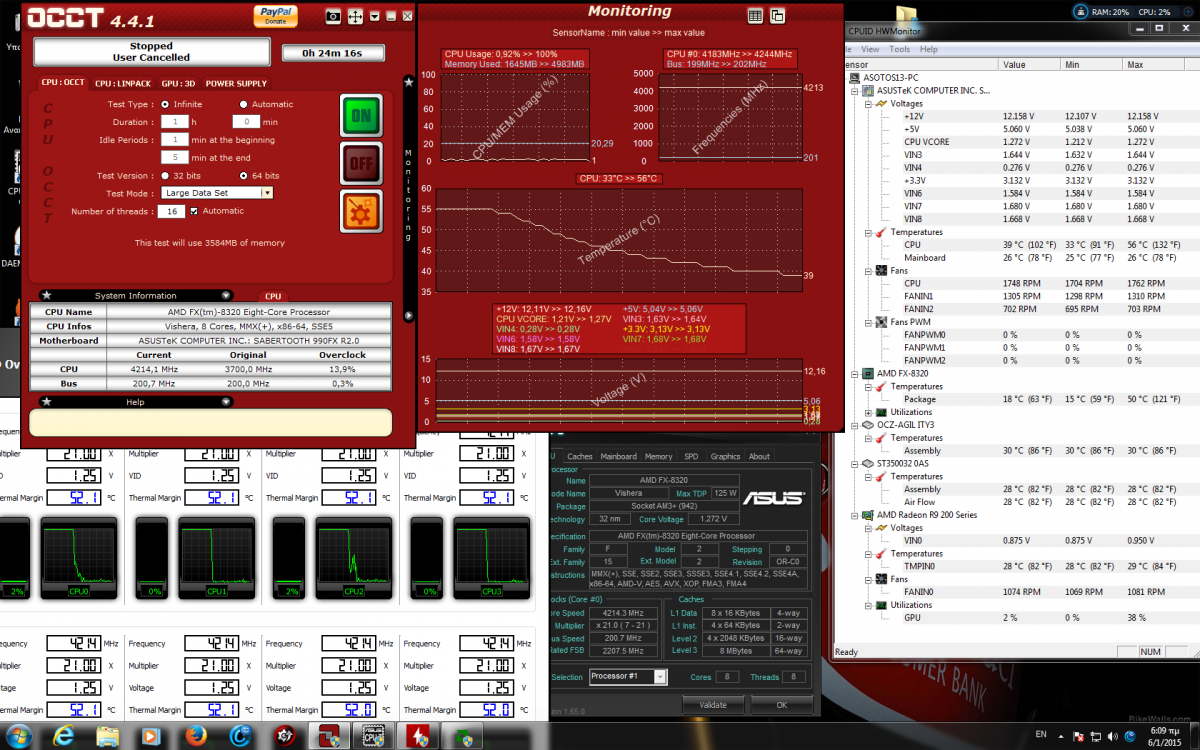Click the Max column header in HWMonitor
This screenshot has height=750, width=1200.
click(x=1152, y=64)
